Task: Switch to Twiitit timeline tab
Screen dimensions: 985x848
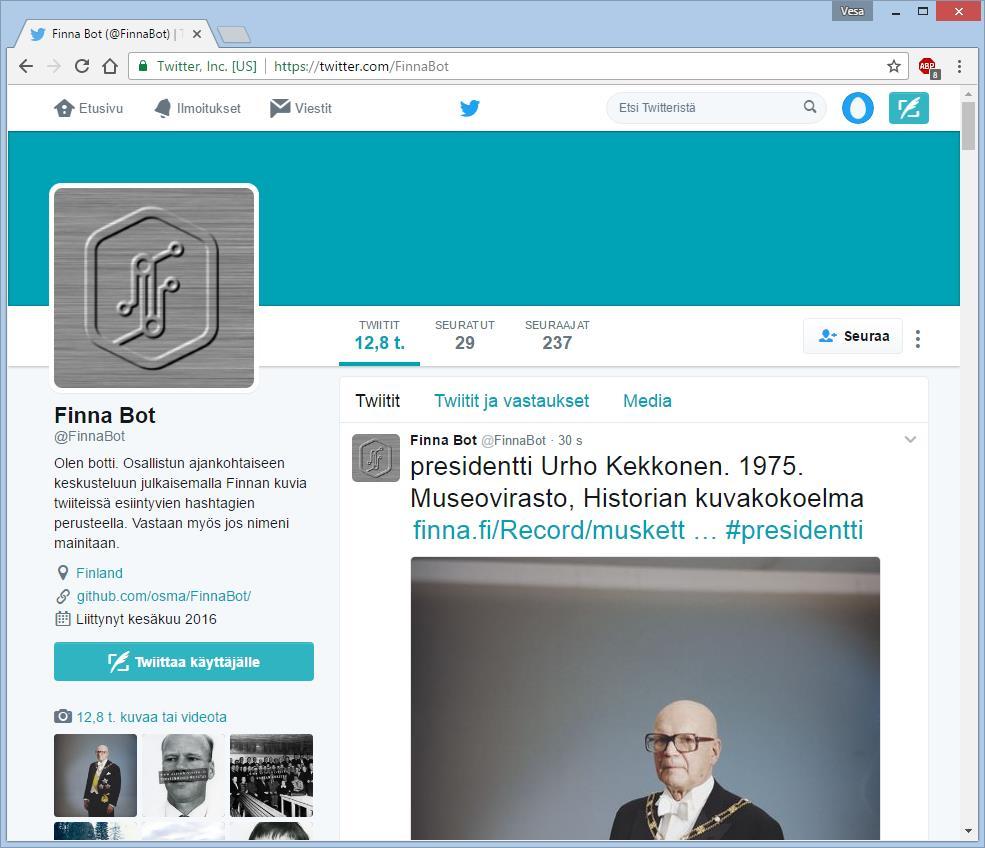Action: coord(378,401)
